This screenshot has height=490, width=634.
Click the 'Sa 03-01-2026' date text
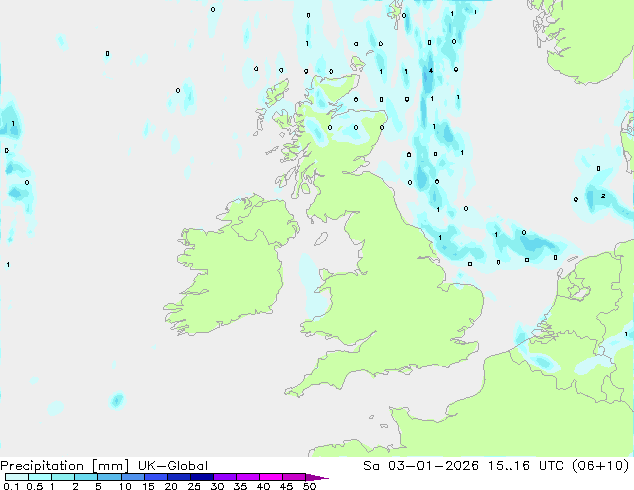pyautogui.click(x=421, y=466)
